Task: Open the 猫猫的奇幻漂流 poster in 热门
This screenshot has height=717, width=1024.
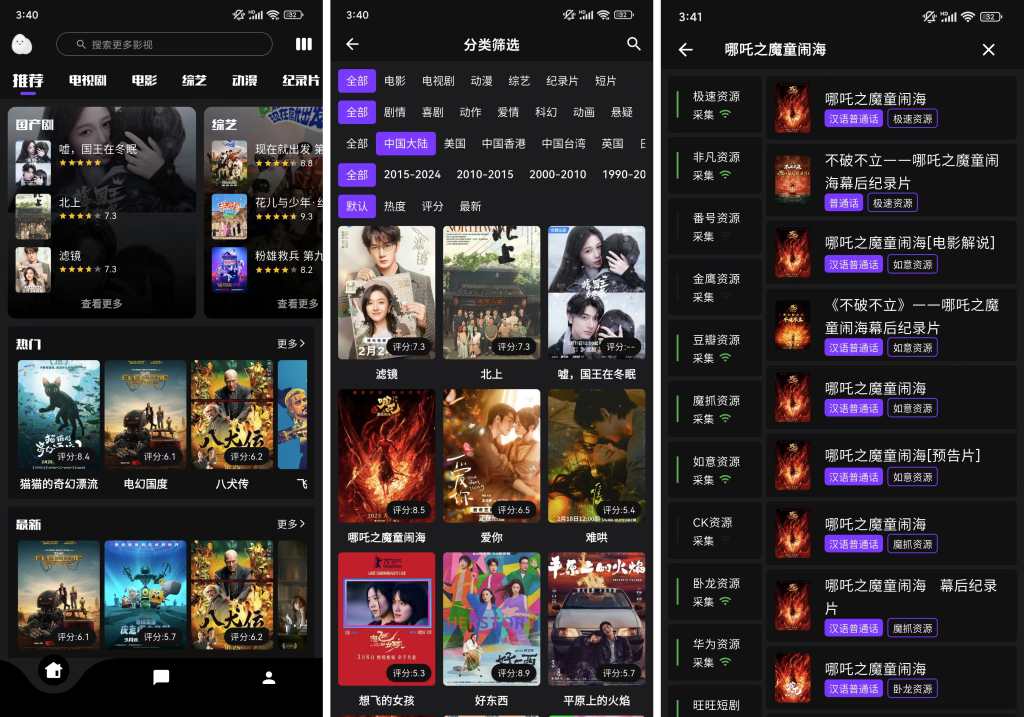Action: click(x=59, y=415)
